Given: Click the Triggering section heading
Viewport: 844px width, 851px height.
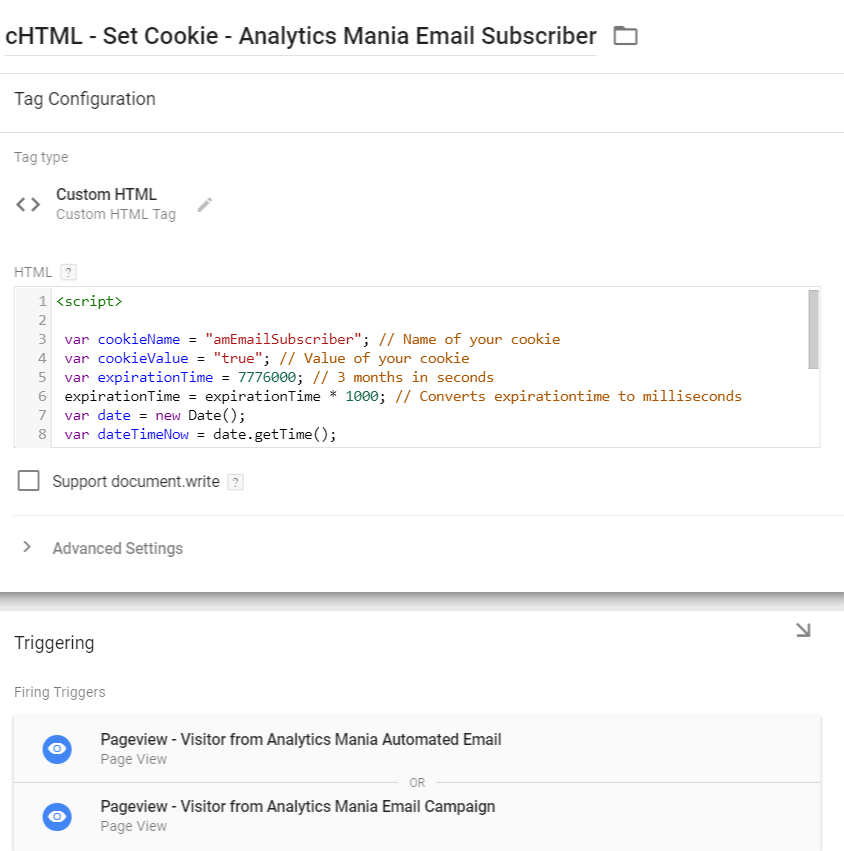Looking at the screenshot, I should tap(54, 643).
